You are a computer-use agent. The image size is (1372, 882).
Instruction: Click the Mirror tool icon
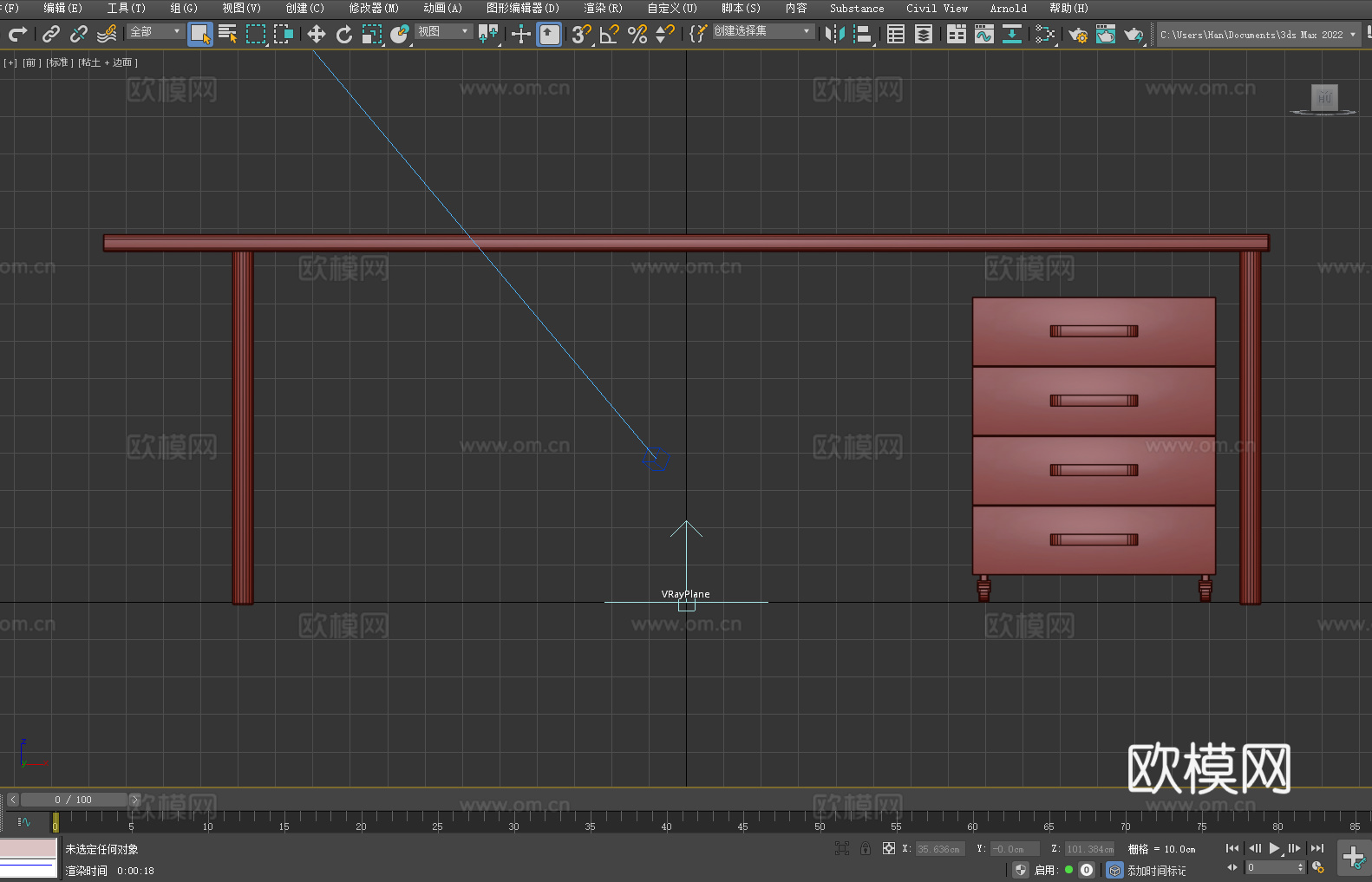835,34
